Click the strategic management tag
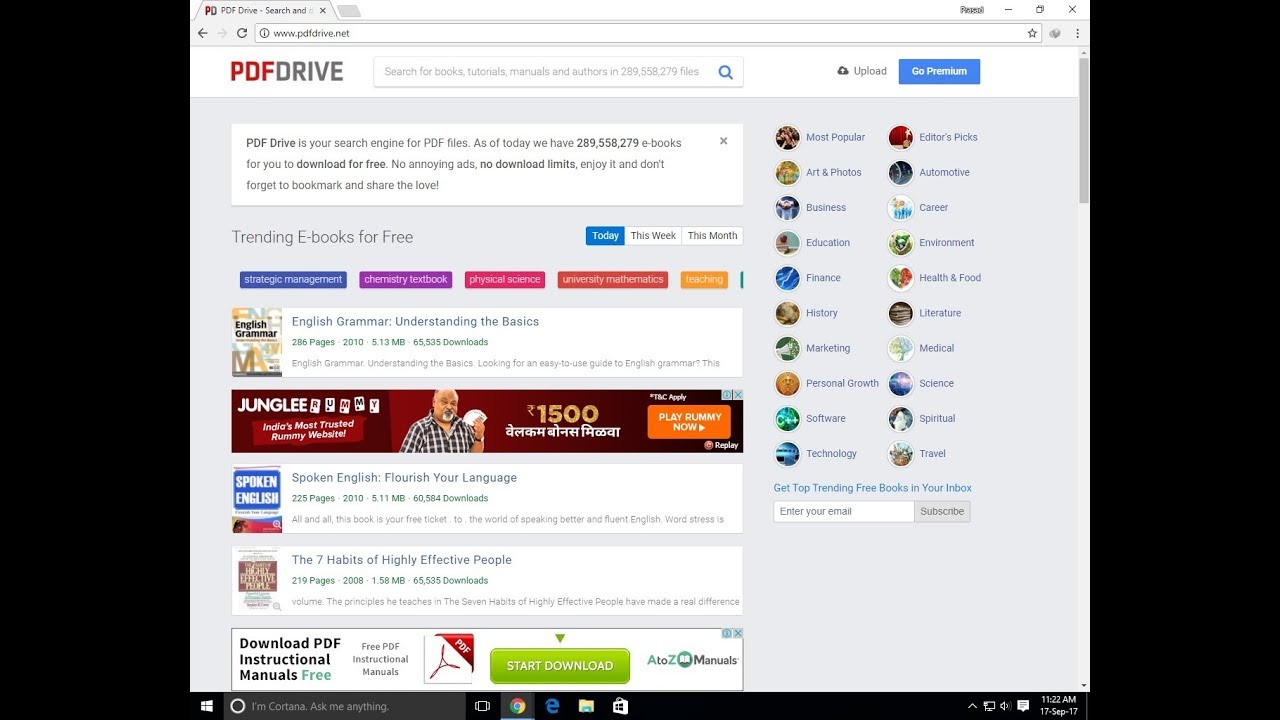 click(x=293, y=280)
